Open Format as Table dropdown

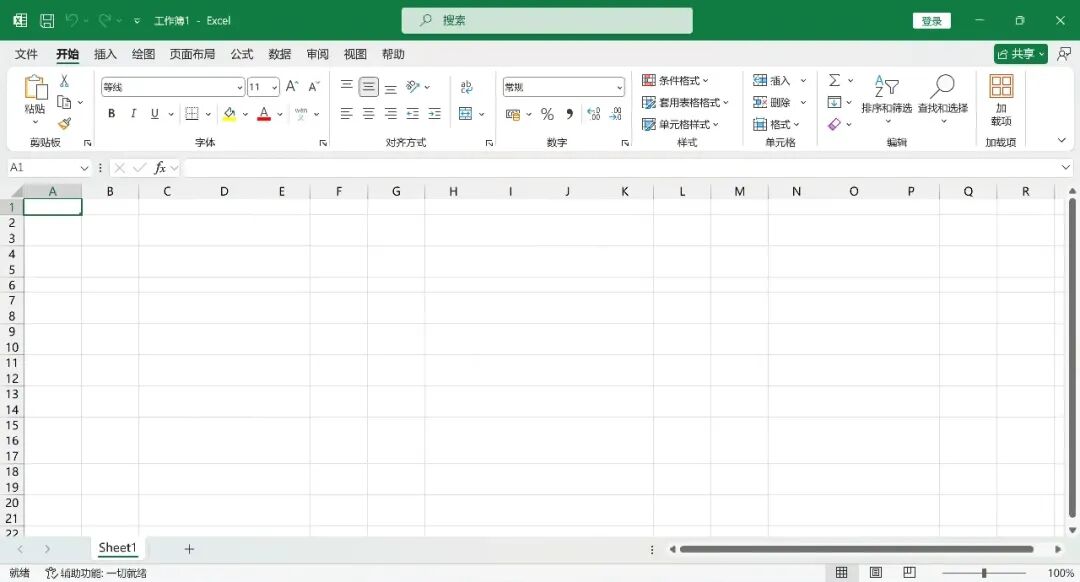pyautogui.click(x=685, y=103)
